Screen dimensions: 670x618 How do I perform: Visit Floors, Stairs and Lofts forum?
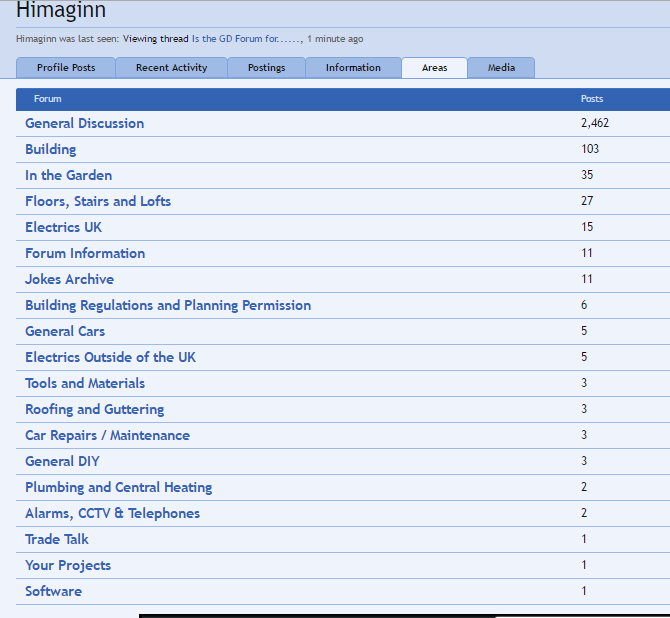tap(98, 201)
